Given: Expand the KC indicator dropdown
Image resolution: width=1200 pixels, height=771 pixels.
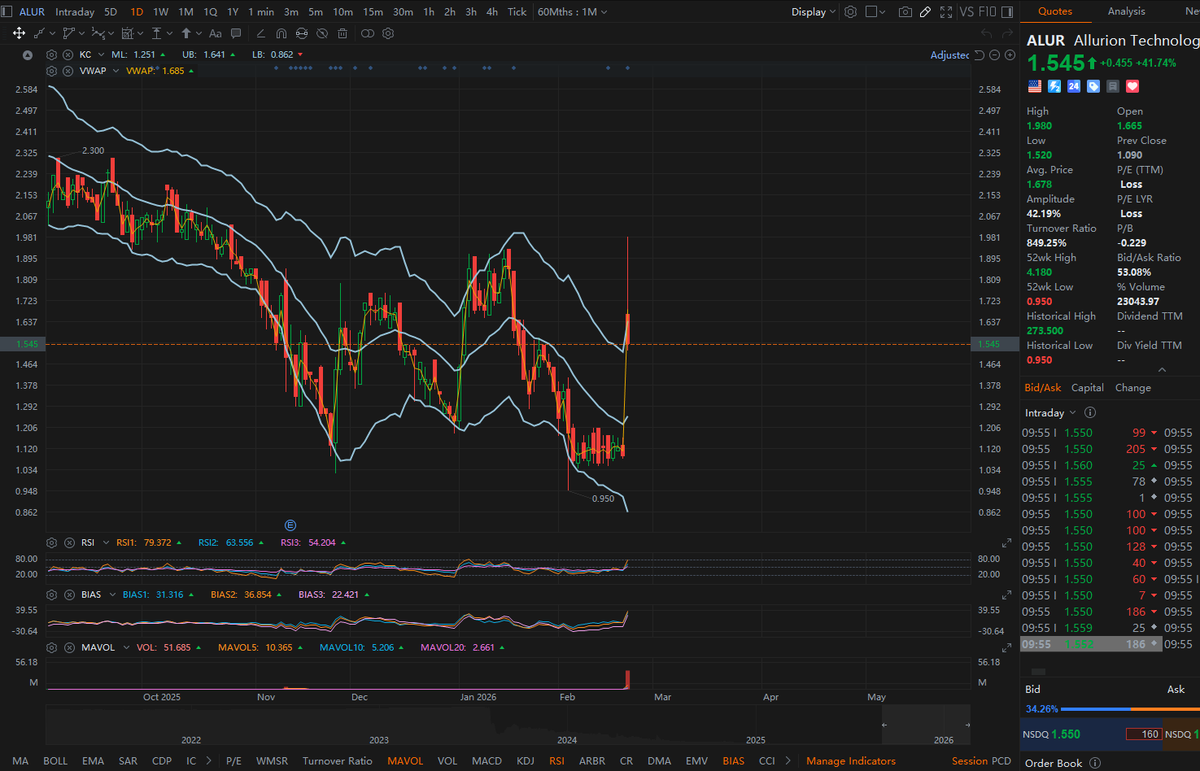Looking at the screenshot, I should coord(101,54).
